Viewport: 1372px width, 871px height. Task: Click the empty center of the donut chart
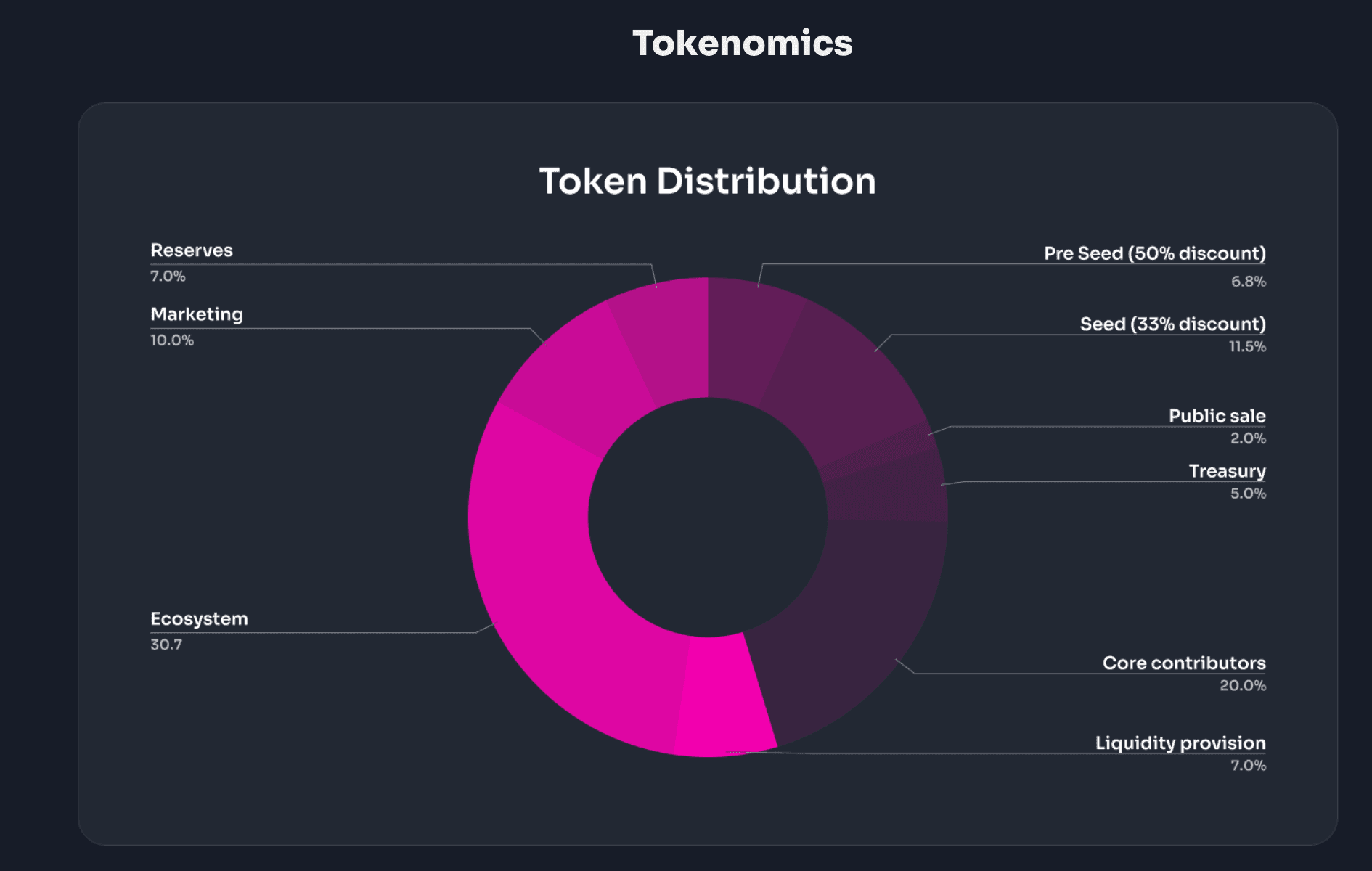pos(708,517)
